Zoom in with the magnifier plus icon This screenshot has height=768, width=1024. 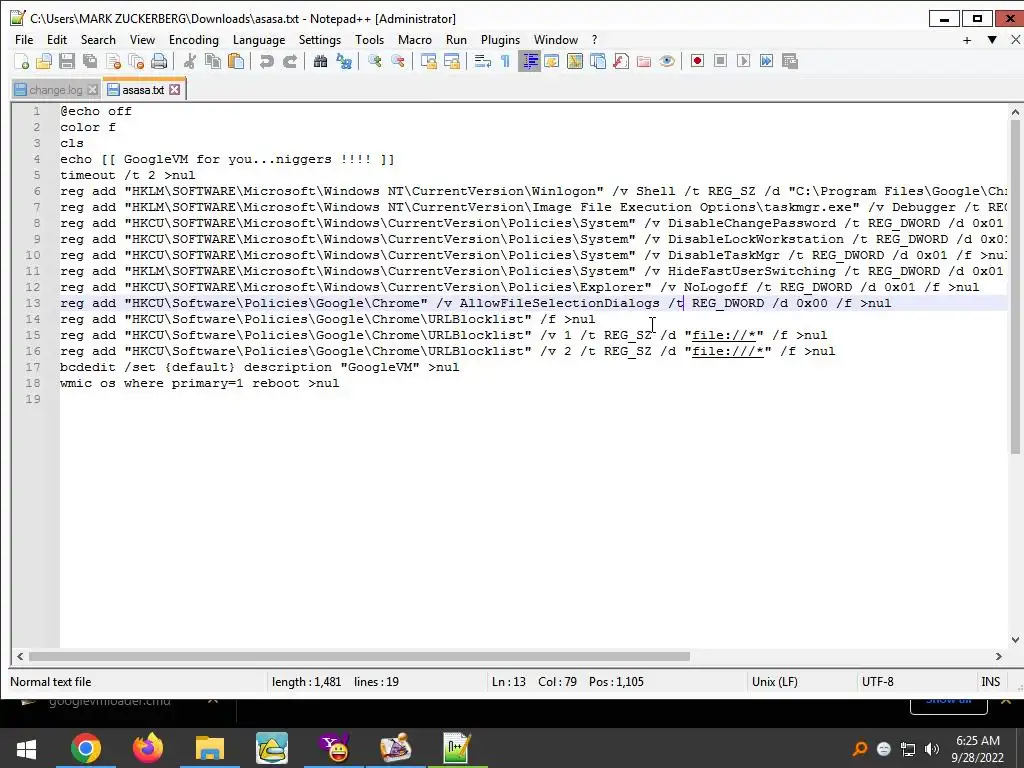coord(375,61)
